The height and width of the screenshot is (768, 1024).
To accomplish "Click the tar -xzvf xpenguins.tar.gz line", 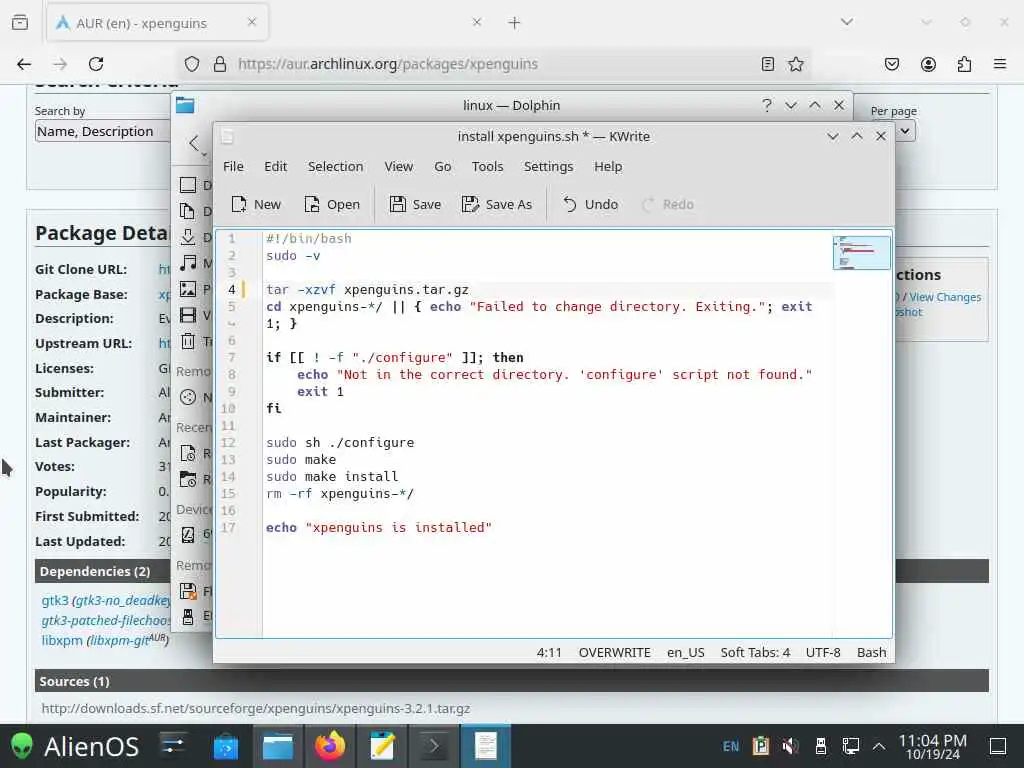I will (x=367, y=289).
